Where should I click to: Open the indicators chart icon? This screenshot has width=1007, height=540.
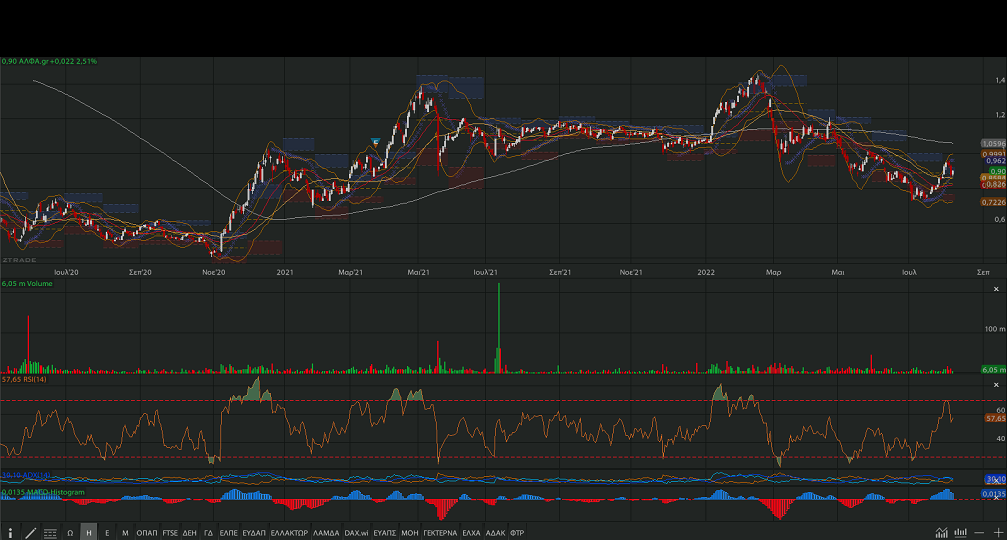click(x=942, y=533)
